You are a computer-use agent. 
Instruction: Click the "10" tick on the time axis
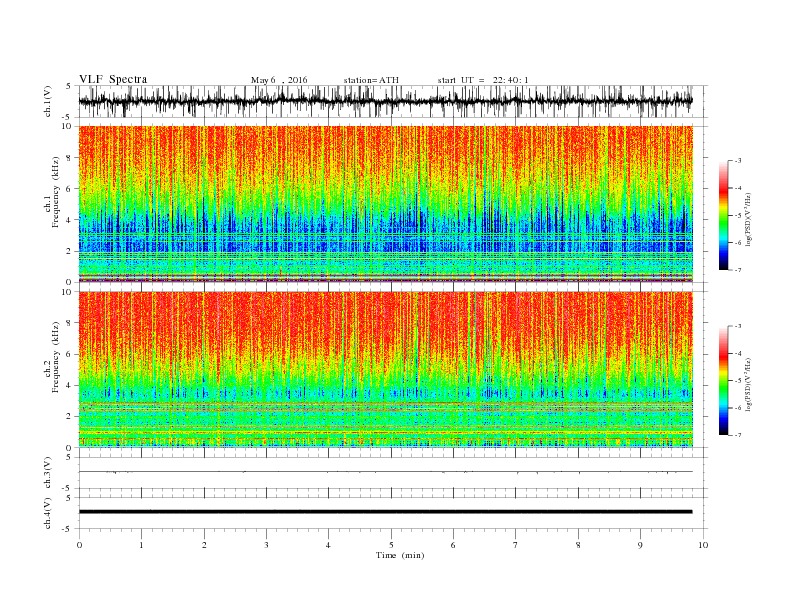pos(703,545)
